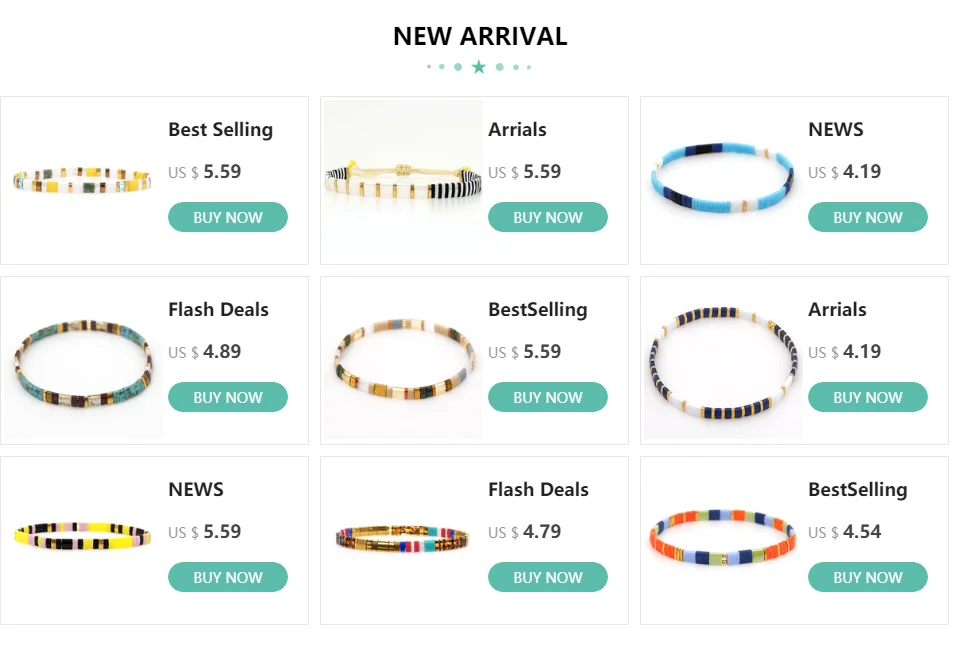Buy the top-row Arrials bracelet at $5.59
958x661 pixels.
547,217
